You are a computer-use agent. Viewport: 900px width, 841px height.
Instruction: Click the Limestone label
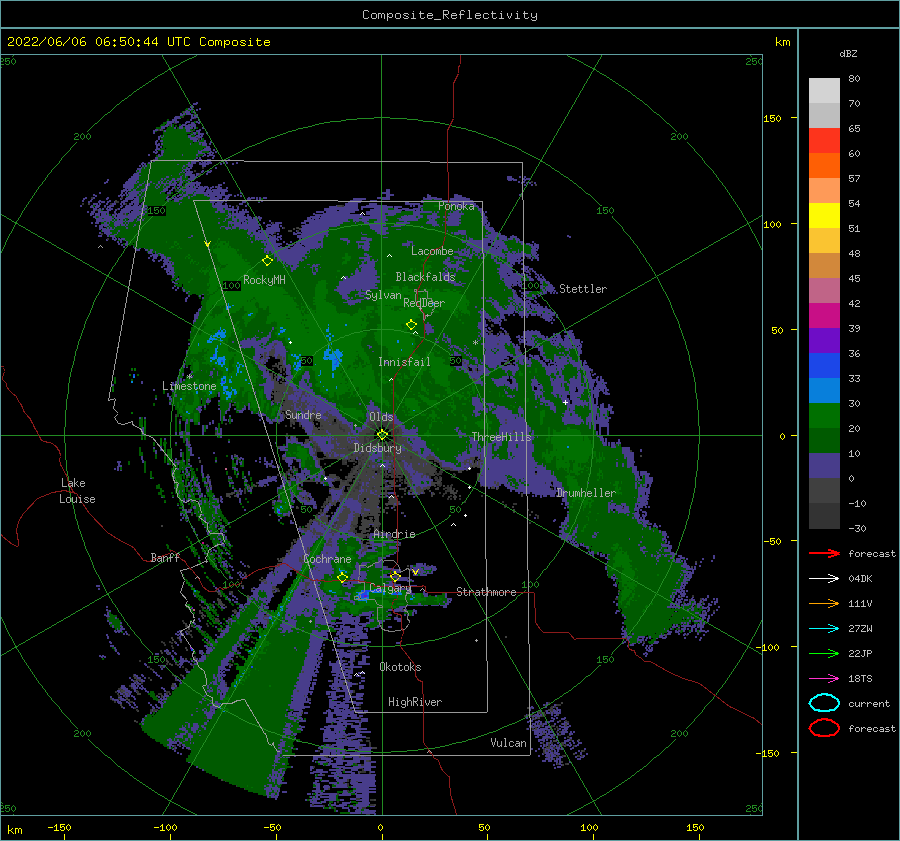click(189, 386)
